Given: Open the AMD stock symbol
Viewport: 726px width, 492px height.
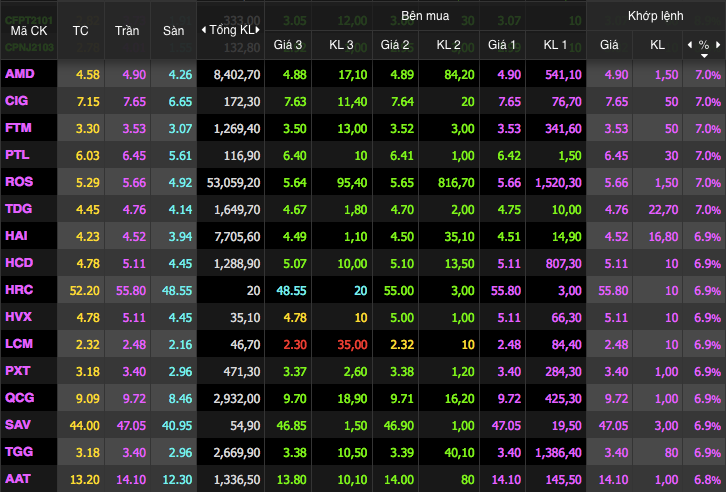Looking at the screenshot, I should [19, 74].
